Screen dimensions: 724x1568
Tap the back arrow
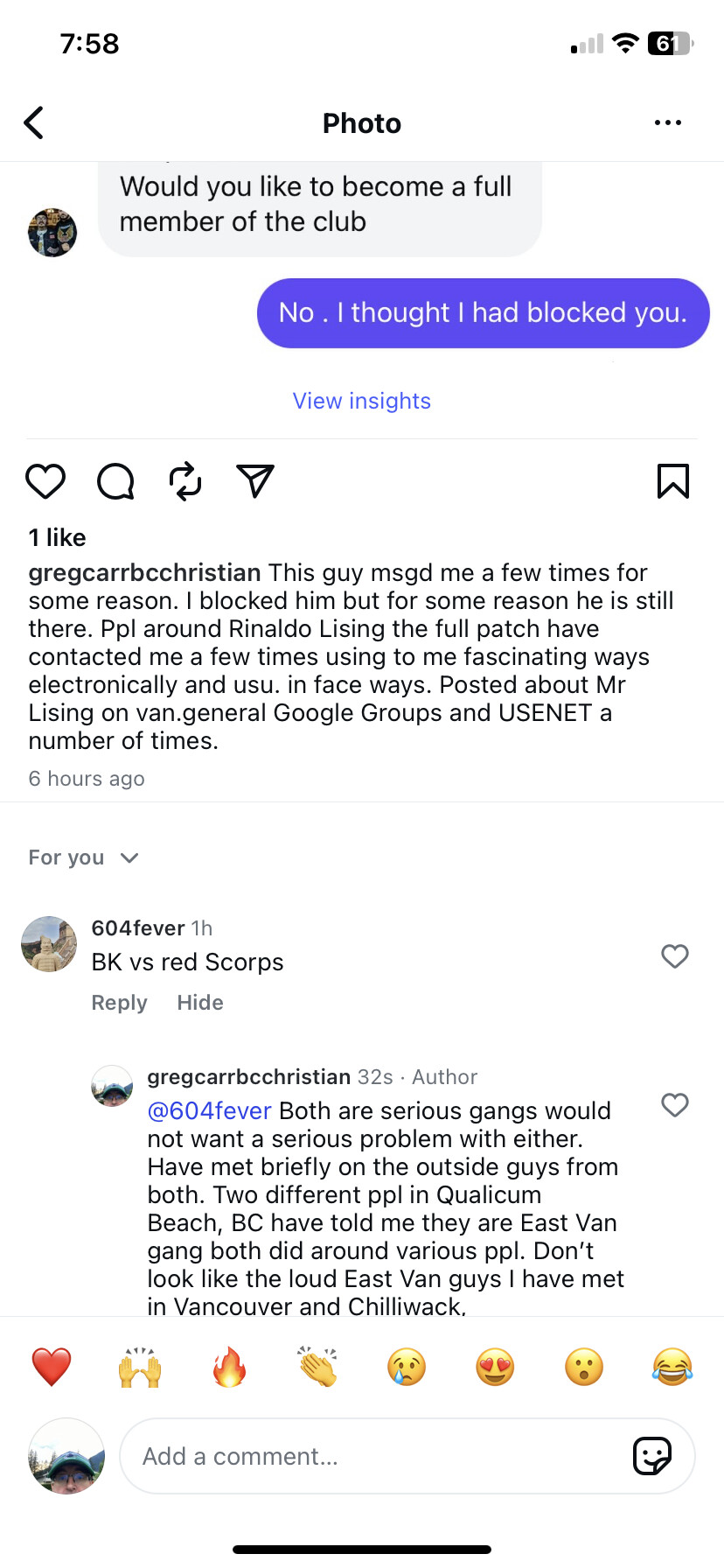[x=34, y=123]
